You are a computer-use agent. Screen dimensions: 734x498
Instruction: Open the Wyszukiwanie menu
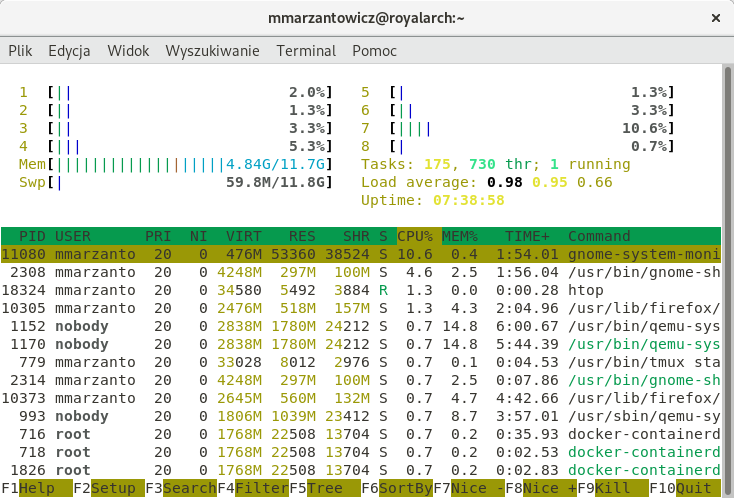click(213, 51)
